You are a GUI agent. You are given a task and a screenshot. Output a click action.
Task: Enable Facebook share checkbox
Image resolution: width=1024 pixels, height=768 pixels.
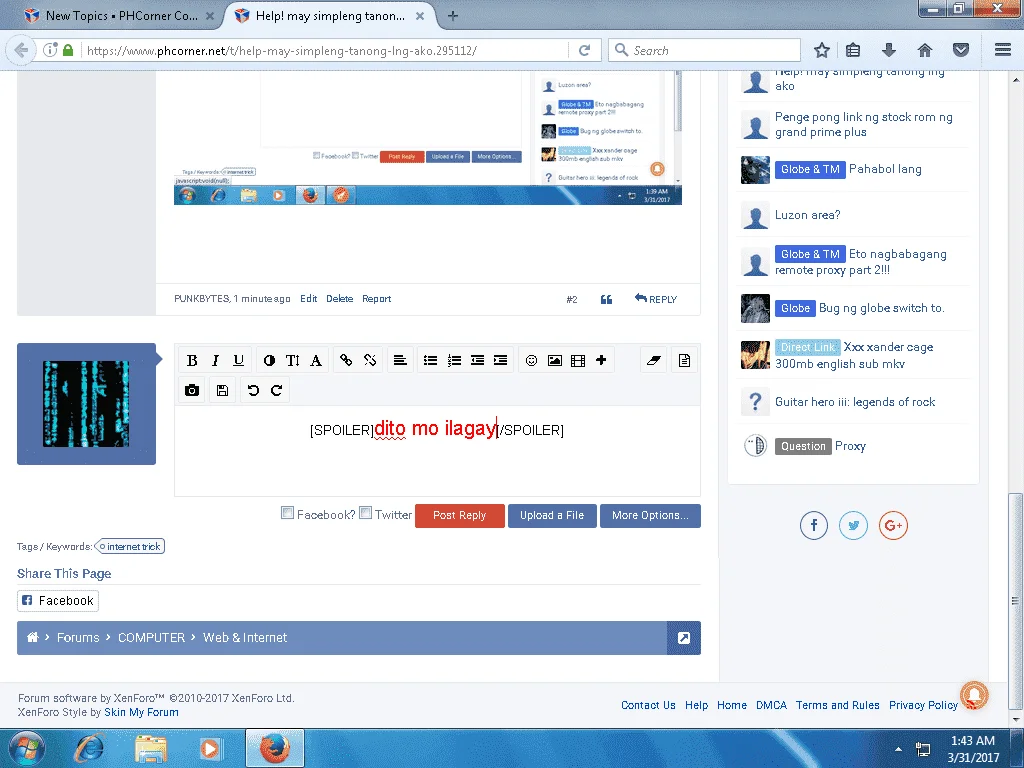tap(287, 513)
